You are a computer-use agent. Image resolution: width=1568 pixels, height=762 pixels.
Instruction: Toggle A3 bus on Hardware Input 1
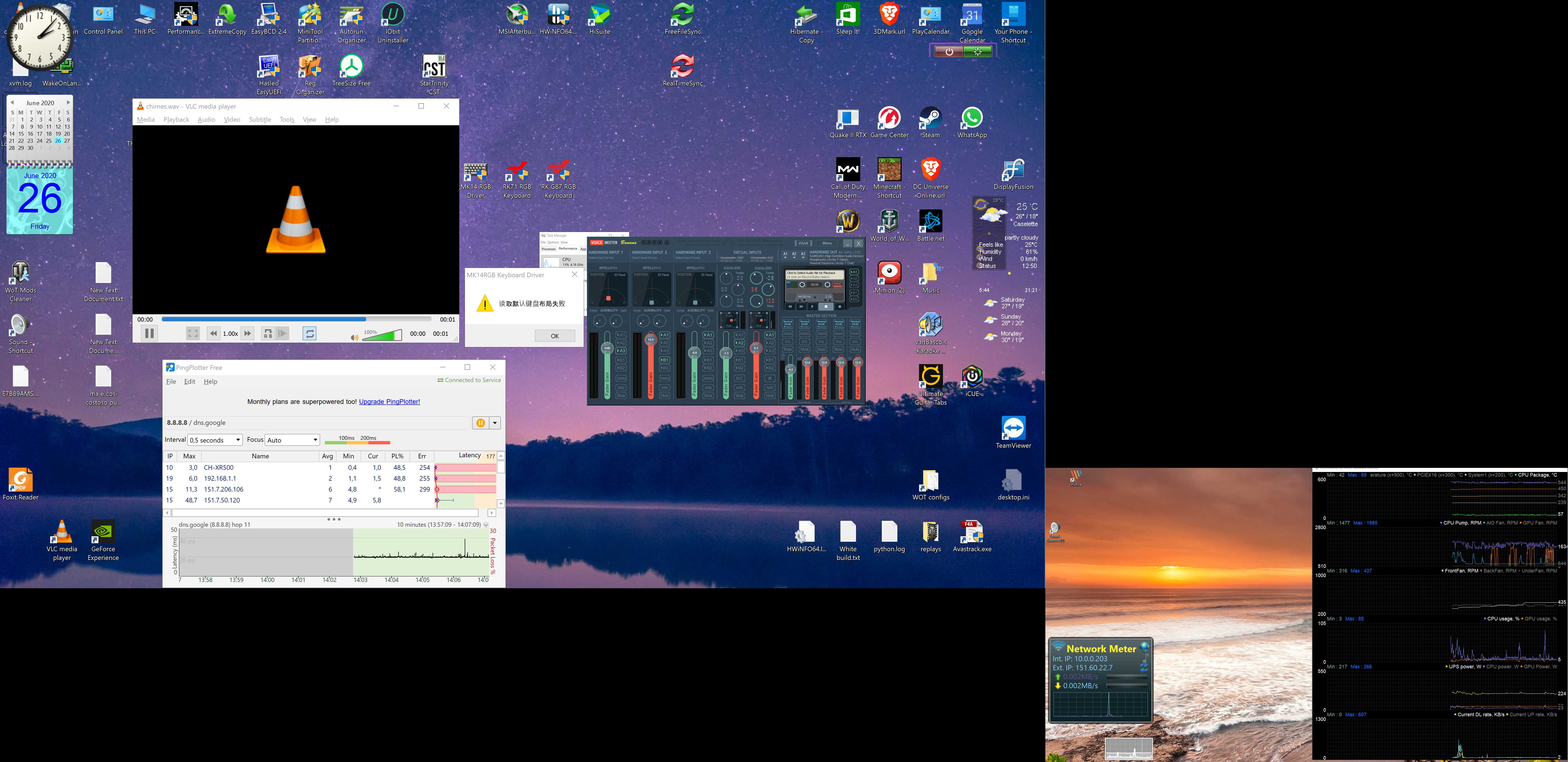coord(621,351)
